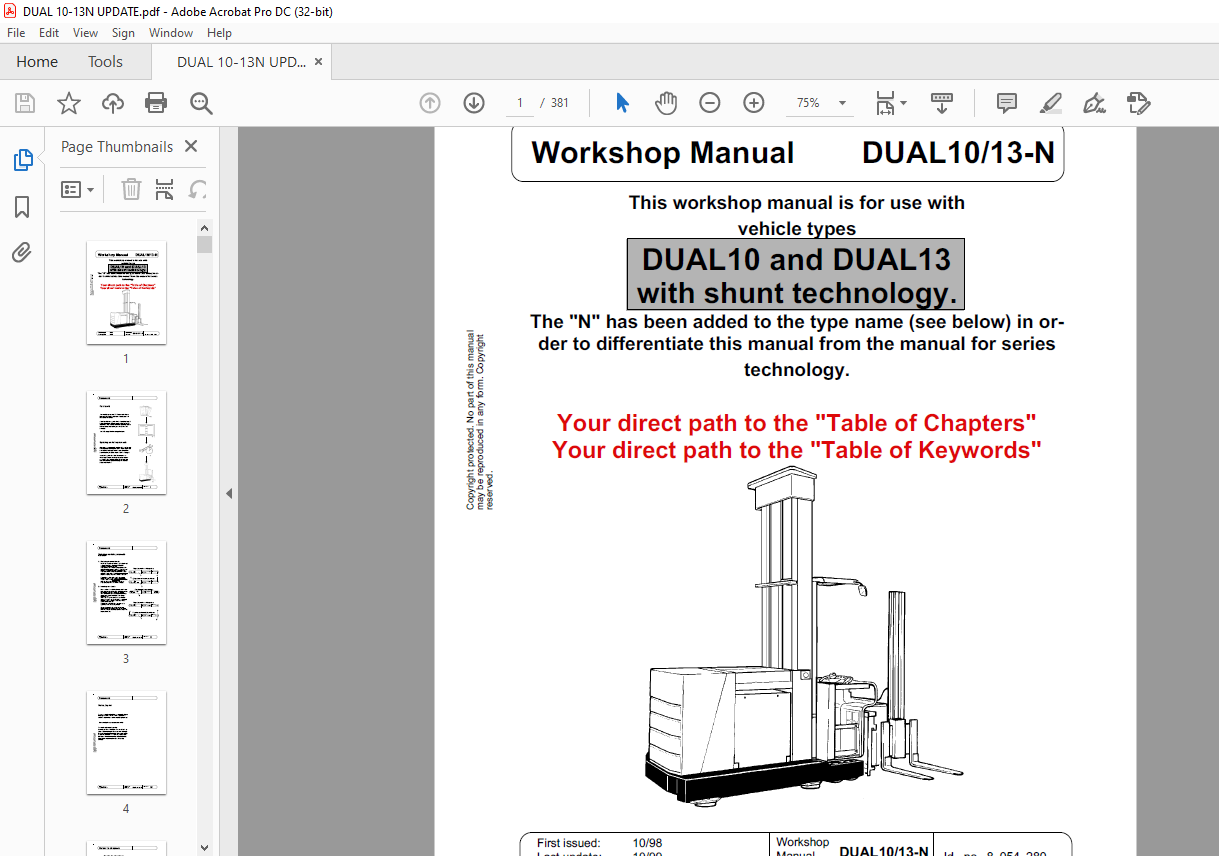Switch to the Tools tab

pyautogui.click(x=105, y=62)
